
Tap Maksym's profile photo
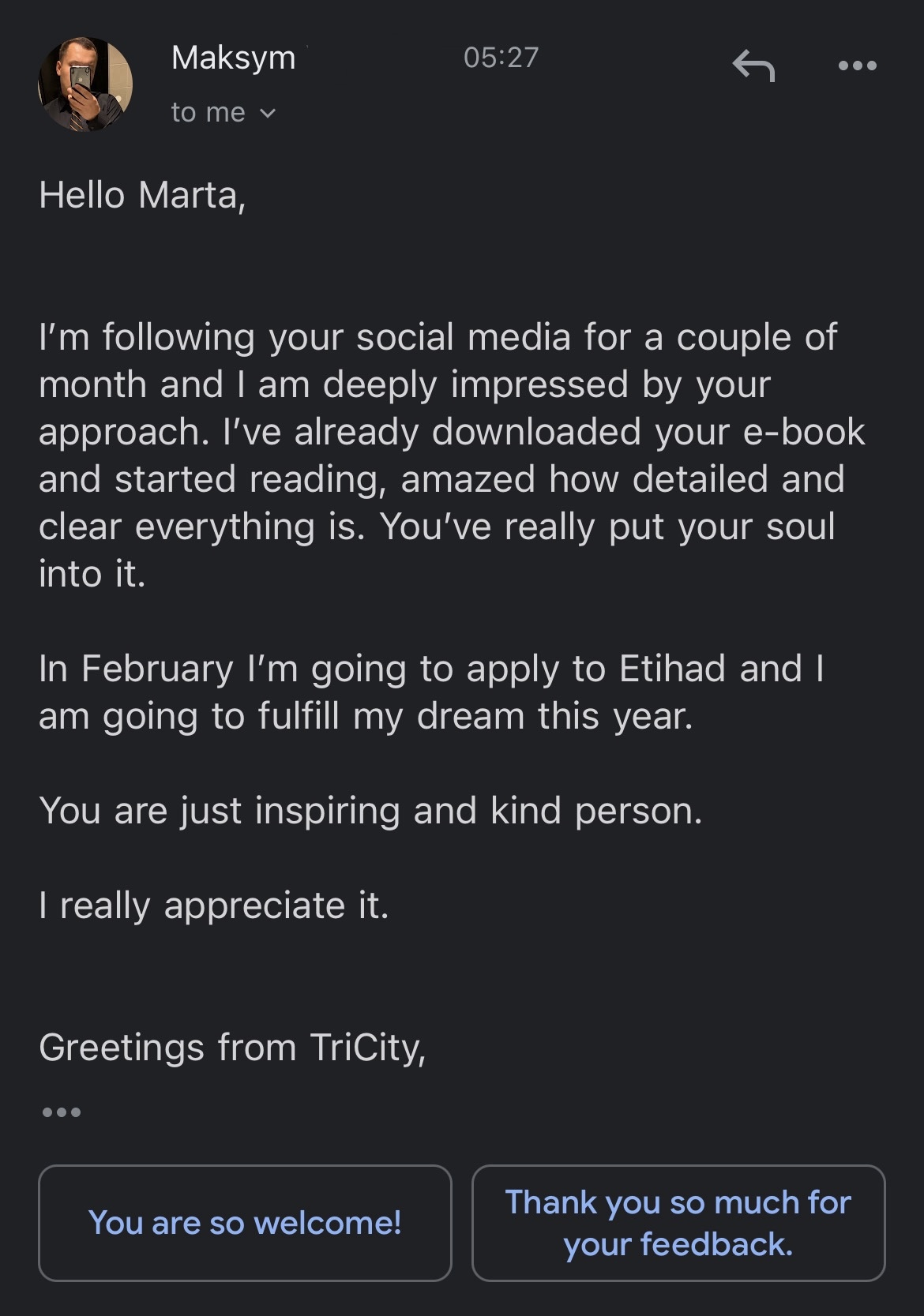85,84
